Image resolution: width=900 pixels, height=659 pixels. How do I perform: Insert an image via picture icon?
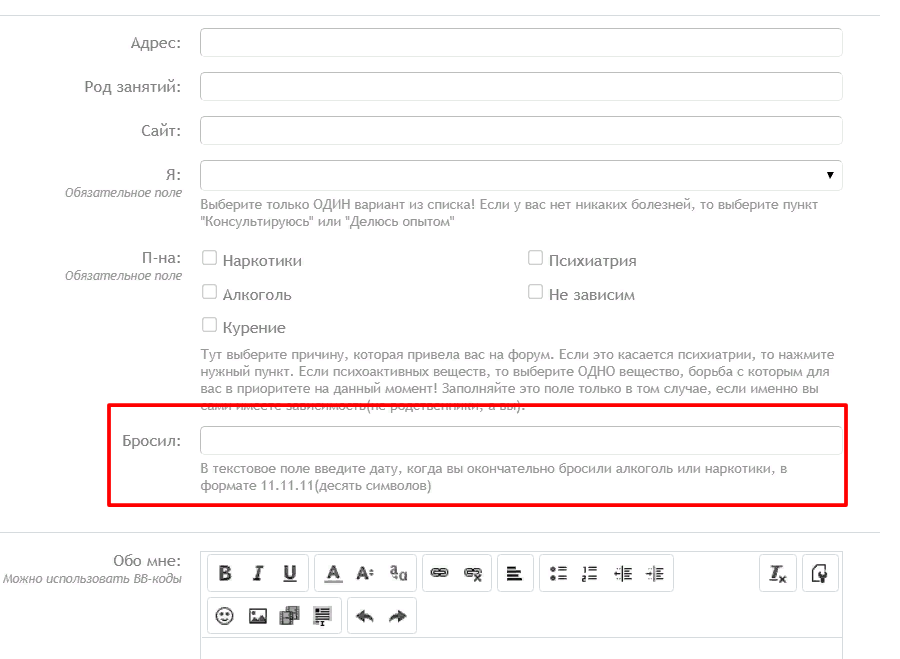(x=257, y=616)
